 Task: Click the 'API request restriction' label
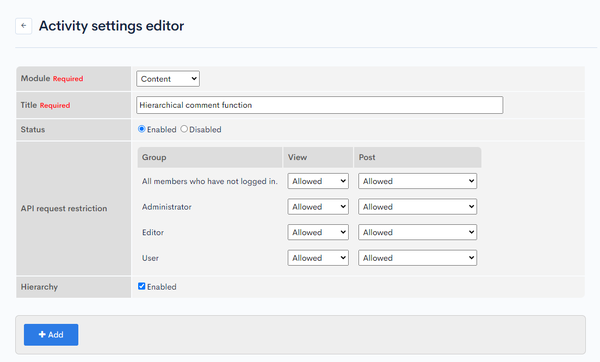(64, 209)
